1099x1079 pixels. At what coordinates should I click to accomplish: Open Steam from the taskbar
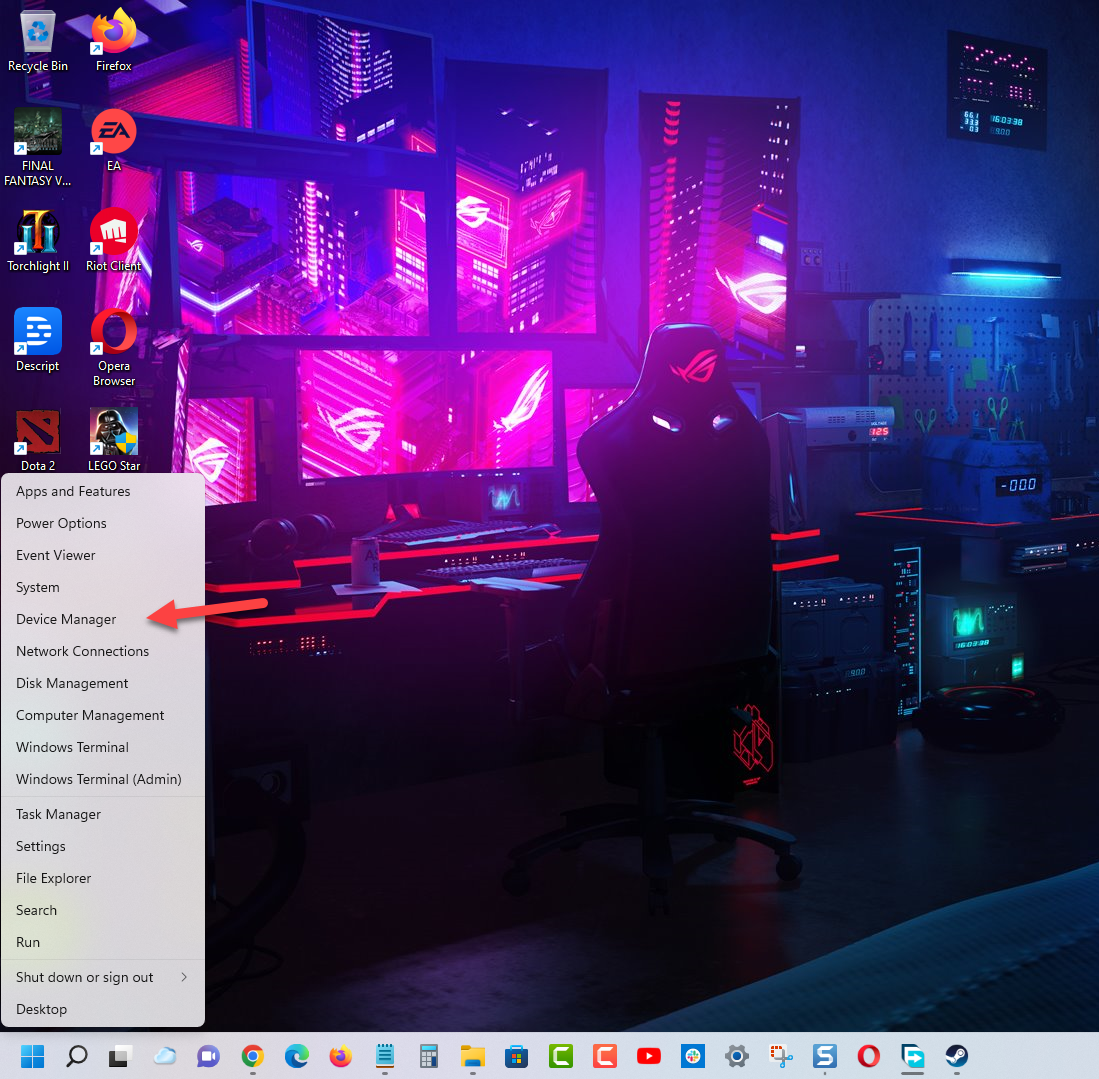pyautogui.click(x=957, y=1056)
